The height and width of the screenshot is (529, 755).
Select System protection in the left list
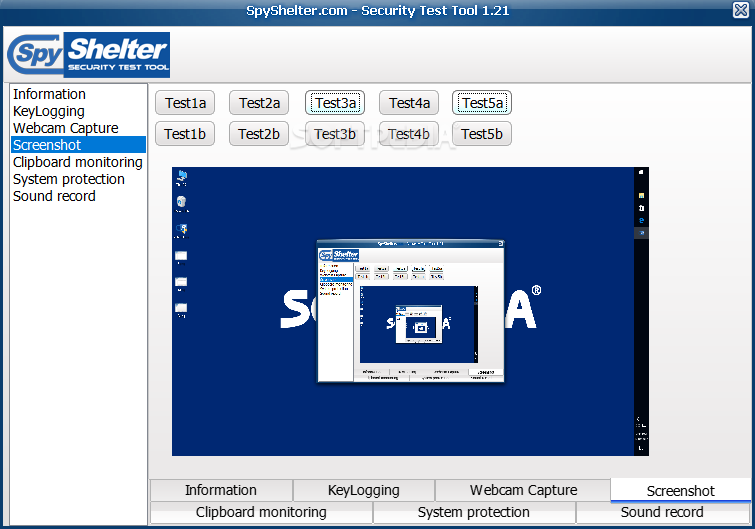(78, 179)
